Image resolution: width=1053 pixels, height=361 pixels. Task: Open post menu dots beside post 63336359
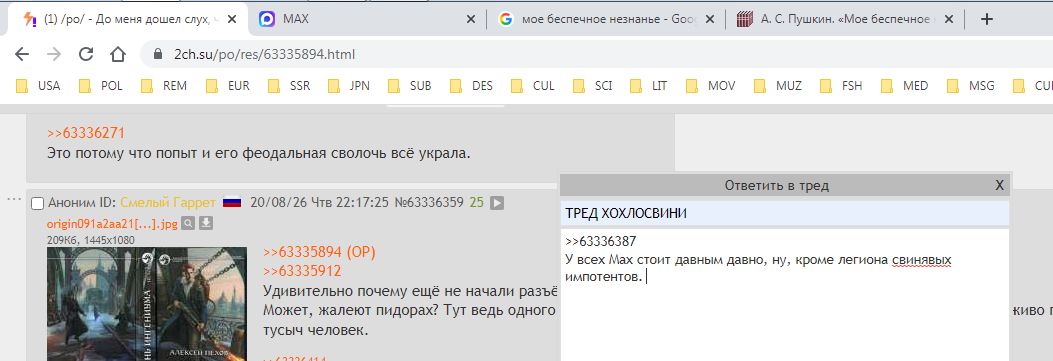pos(13,199)
